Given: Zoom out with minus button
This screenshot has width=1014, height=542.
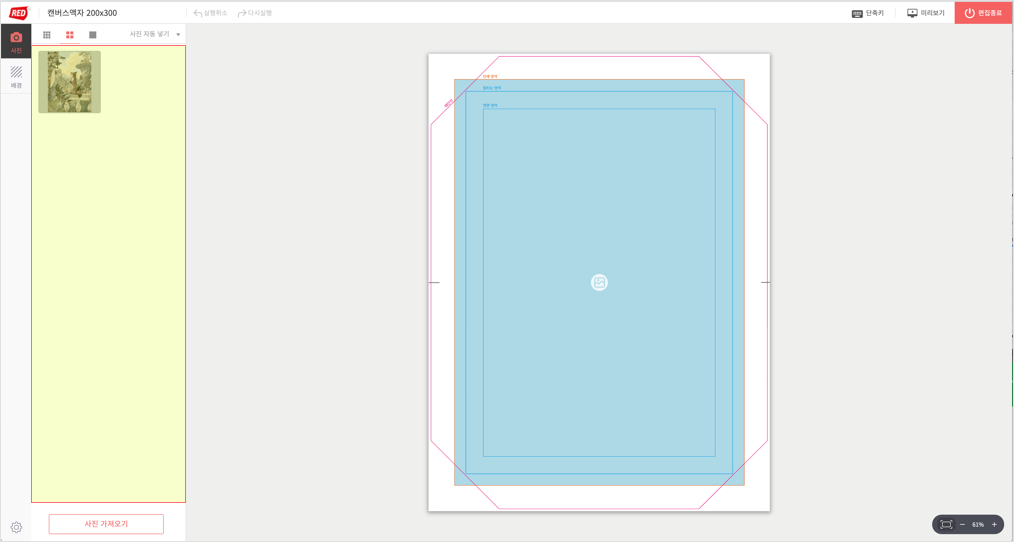Looking at the screenshot, I should (962, 525).
